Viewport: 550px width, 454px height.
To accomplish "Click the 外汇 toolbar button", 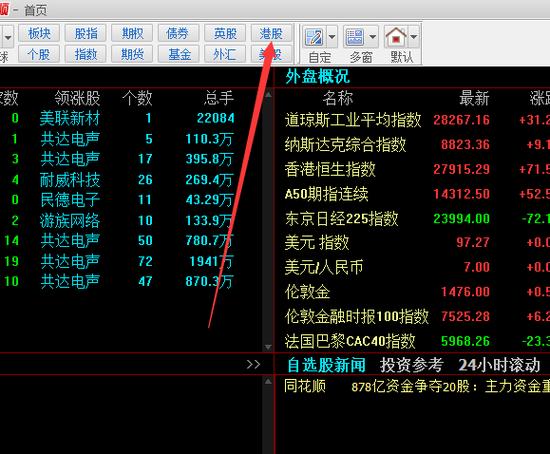I will [225, 54].
